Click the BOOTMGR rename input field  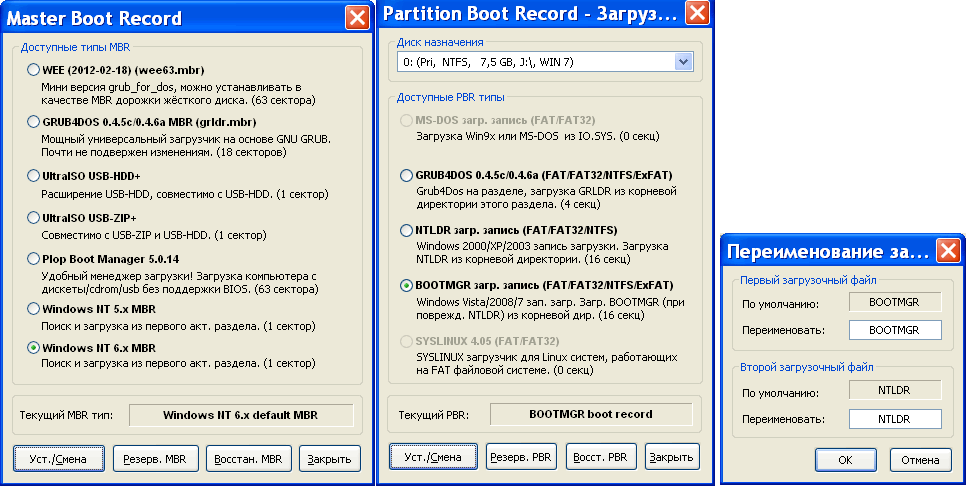click(x=895, y=330)
